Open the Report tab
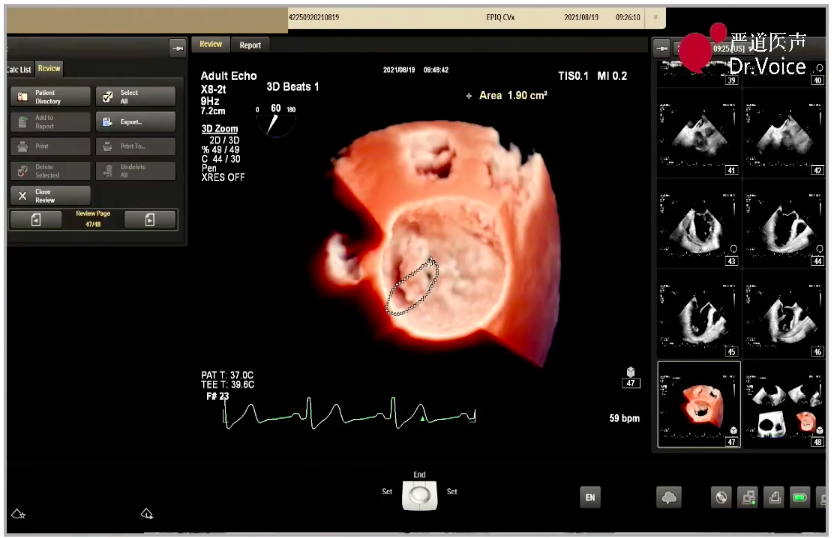This screenshot has height=538, width=832. point(250,45)
